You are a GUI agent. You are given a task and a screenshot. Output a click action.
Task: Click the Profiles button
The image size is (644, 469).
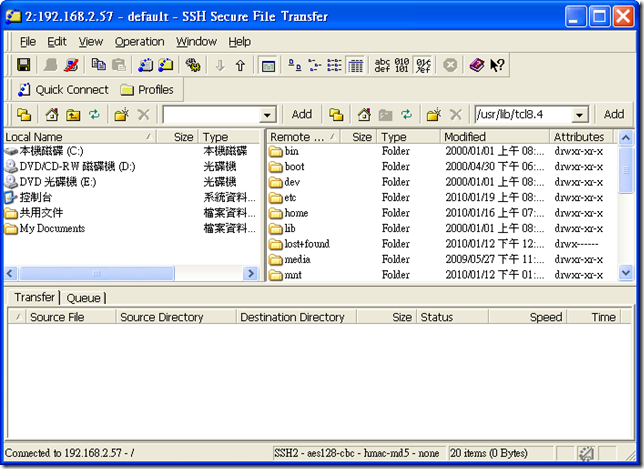147,90
